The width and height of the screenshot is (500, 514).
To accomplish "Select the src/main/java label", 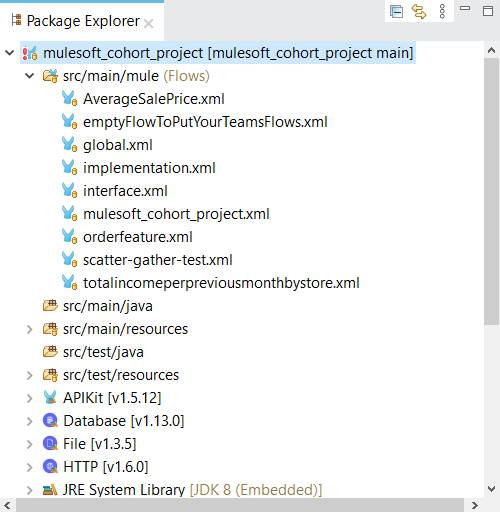I will coord(108,306).
